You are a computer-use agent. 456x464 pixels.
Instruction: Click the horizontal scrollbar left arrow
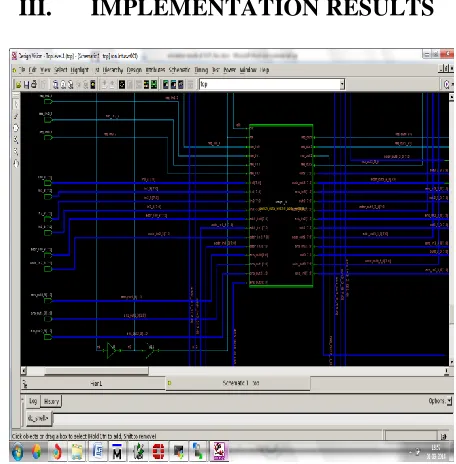(x=23, y=371)
